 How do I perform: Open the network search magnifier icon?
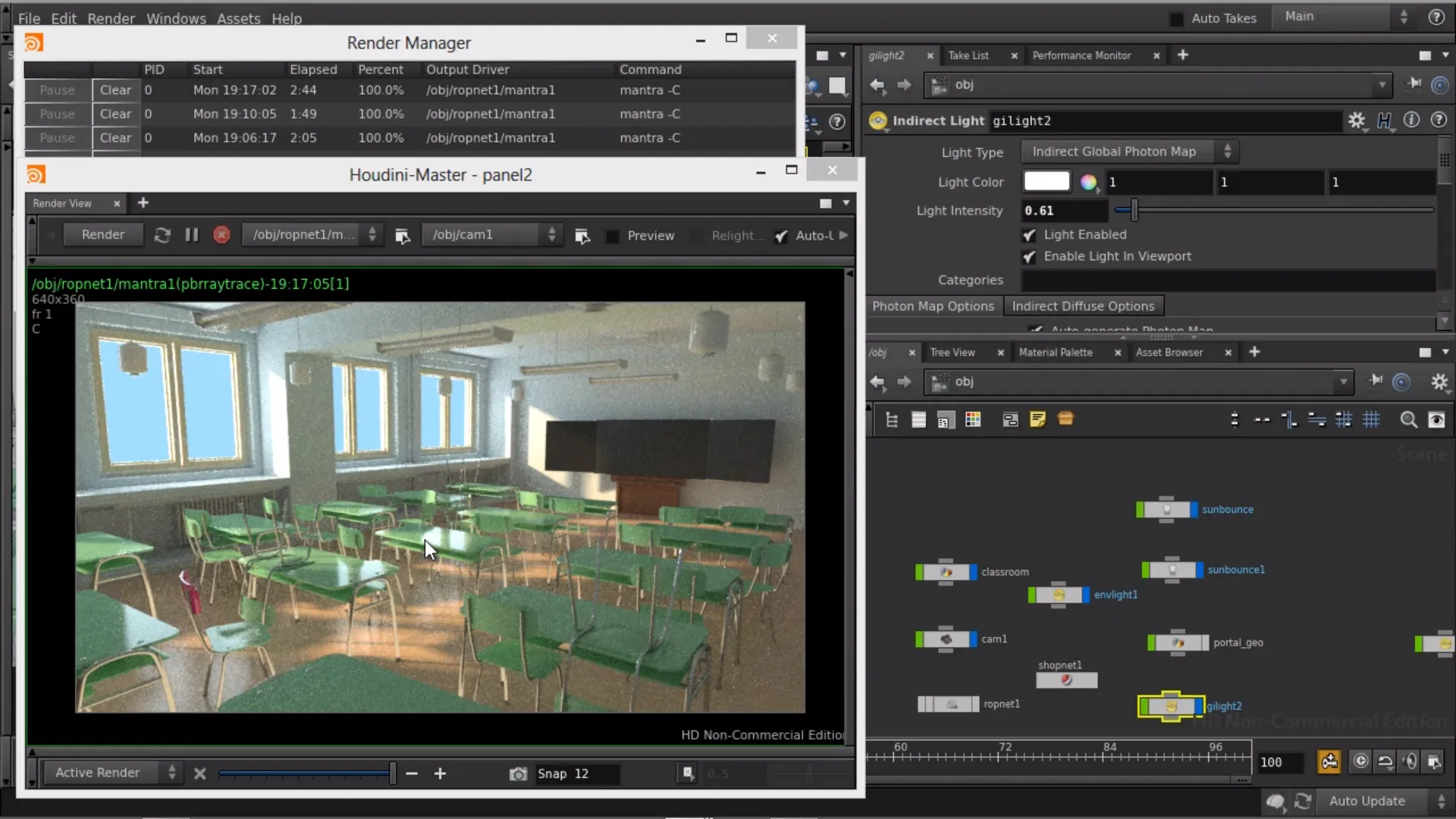(1408, 419)
